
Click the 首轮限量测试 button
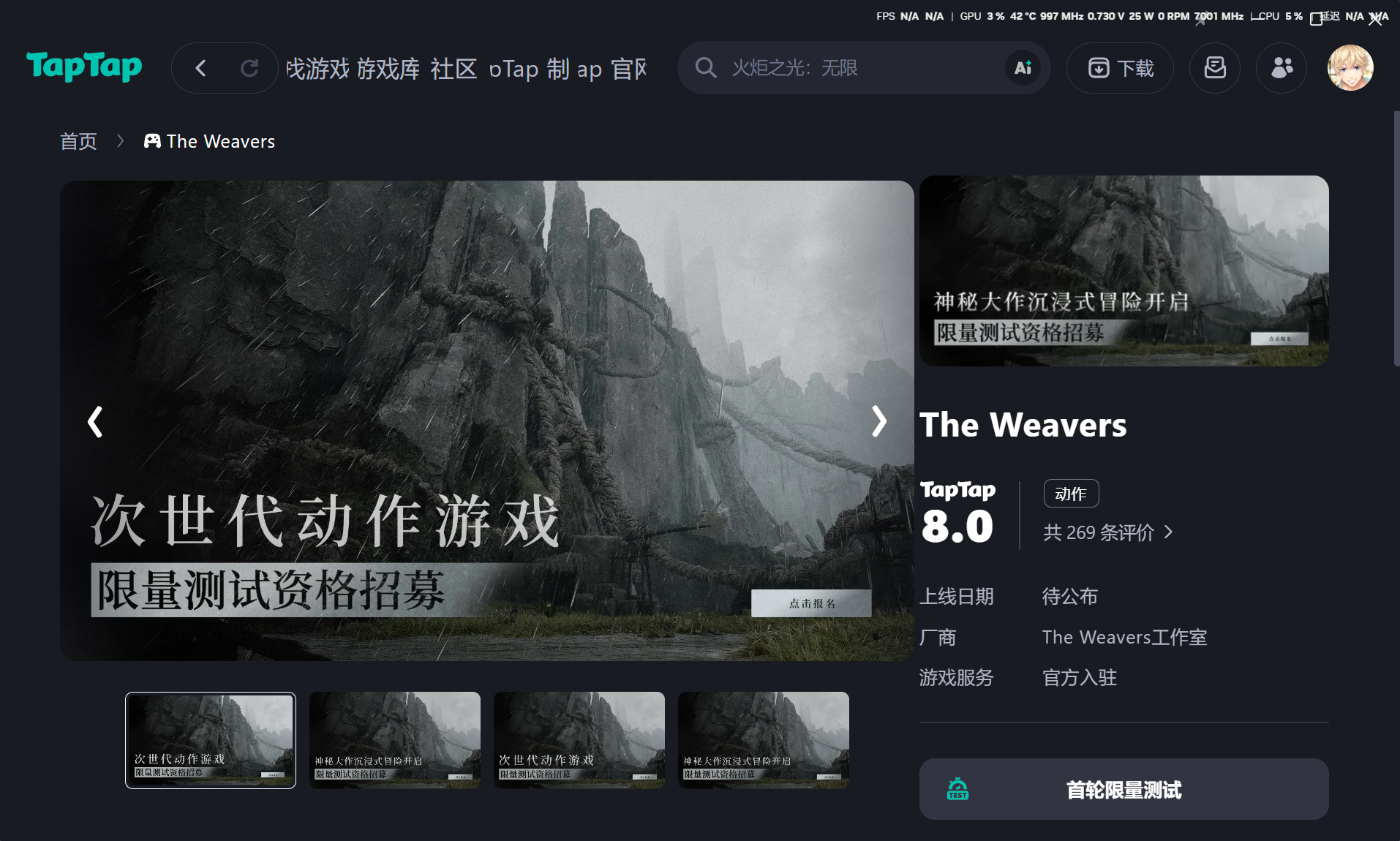(1124, 789)
